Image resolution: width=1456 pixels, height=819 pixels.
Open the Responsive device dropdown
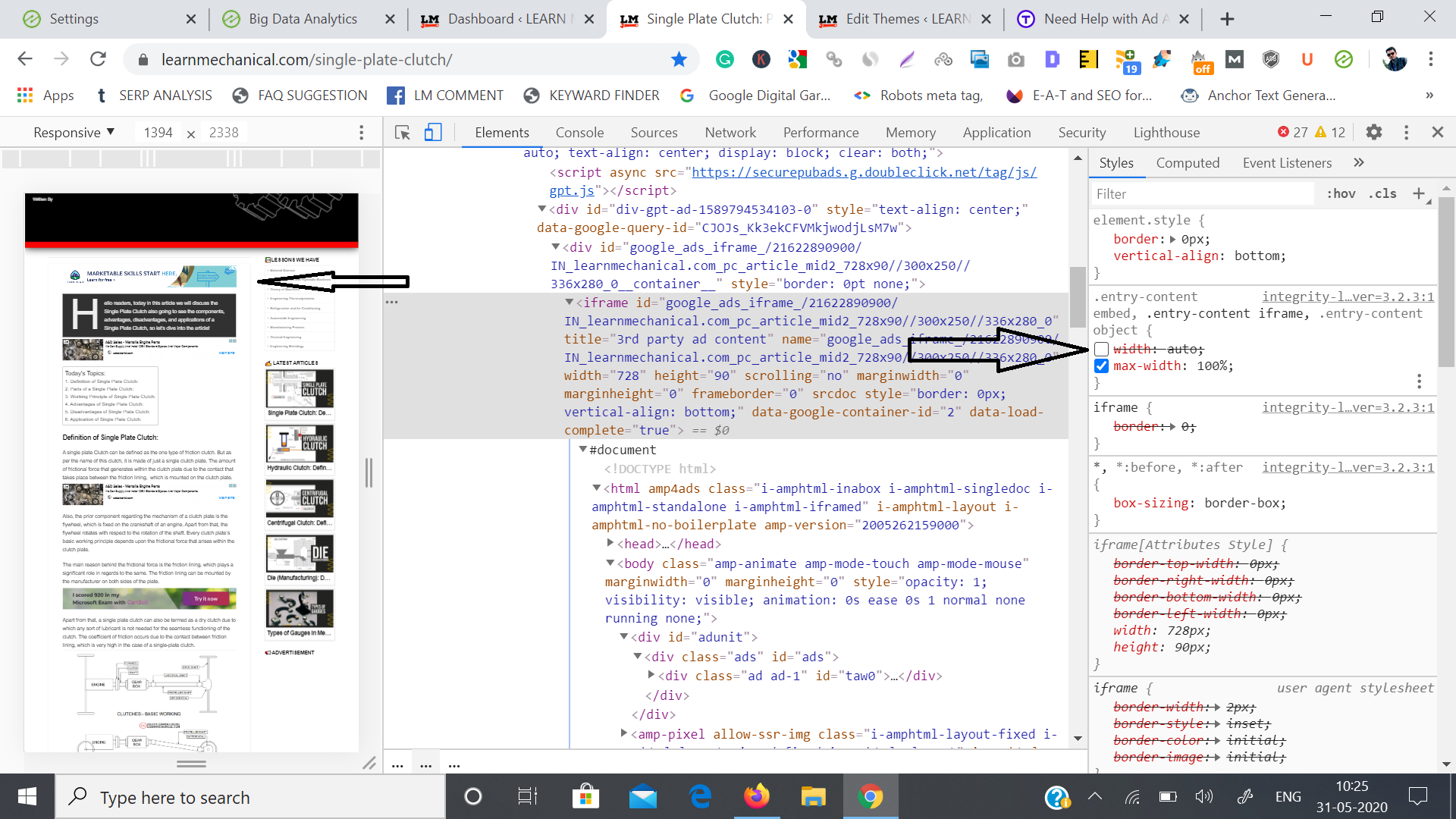click(74, 132)
